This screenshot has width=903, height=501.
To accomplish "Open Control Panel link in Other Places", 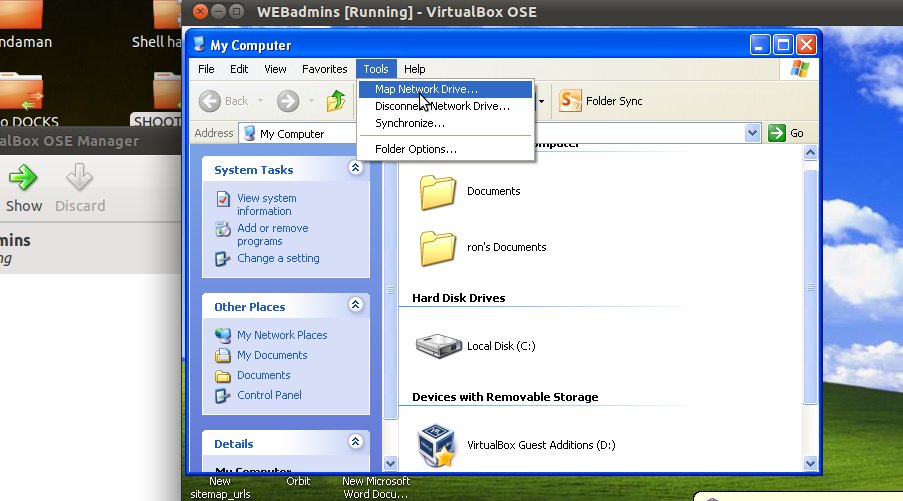I will click(x=269, y=395).
